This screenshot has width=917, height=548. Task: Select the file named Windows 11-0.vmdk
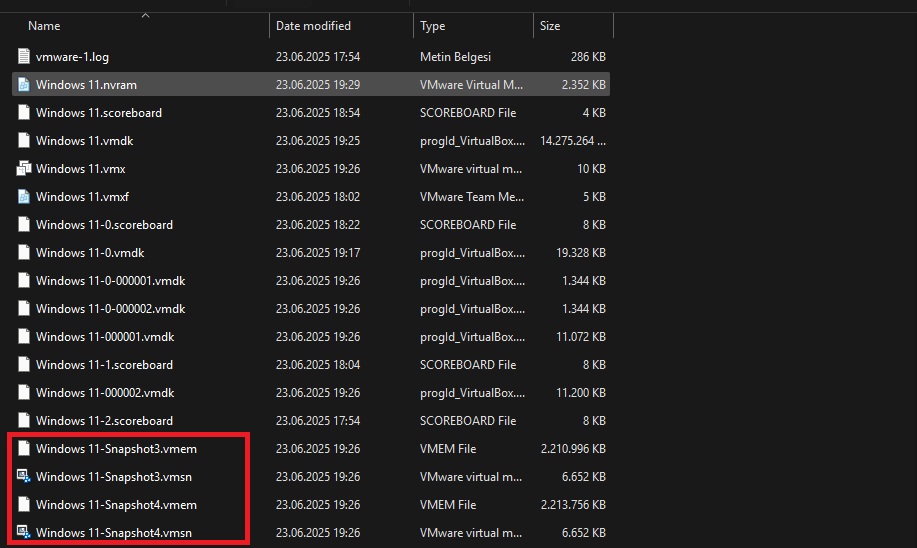point(90,253)
